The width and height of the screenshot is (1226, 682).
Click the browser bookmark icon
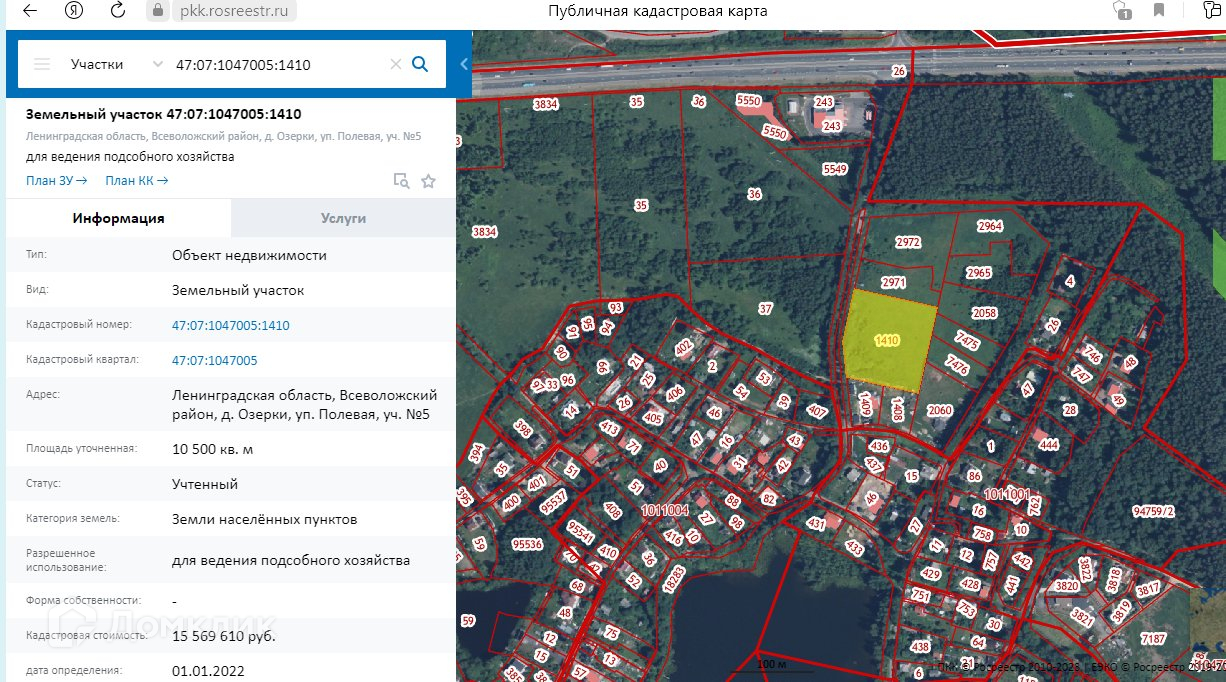(1159, 11)
